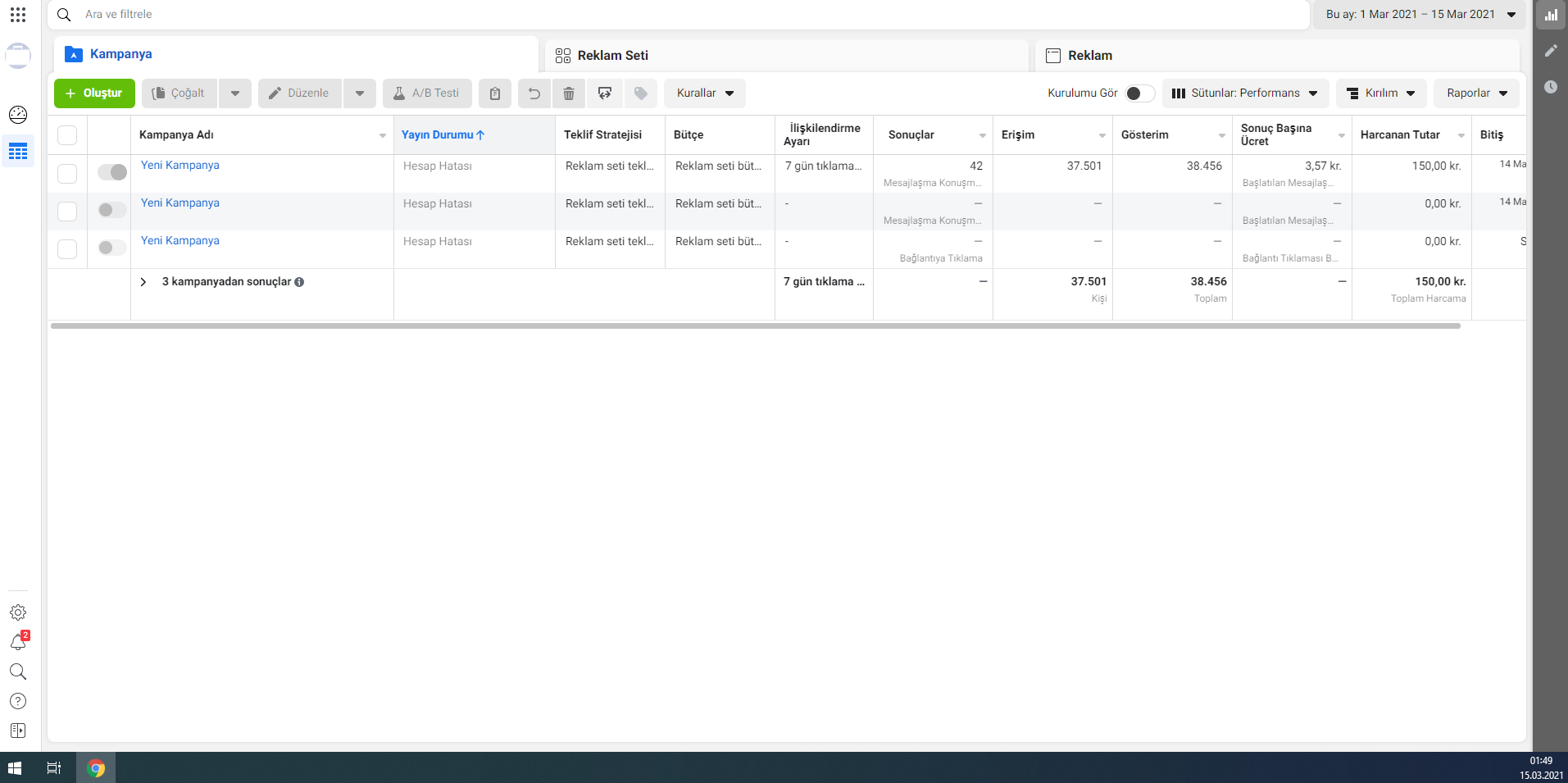Click the clipboard paste toolbar icon
This screenshot has height=783, width=1568.
click(x=495, y=93)
